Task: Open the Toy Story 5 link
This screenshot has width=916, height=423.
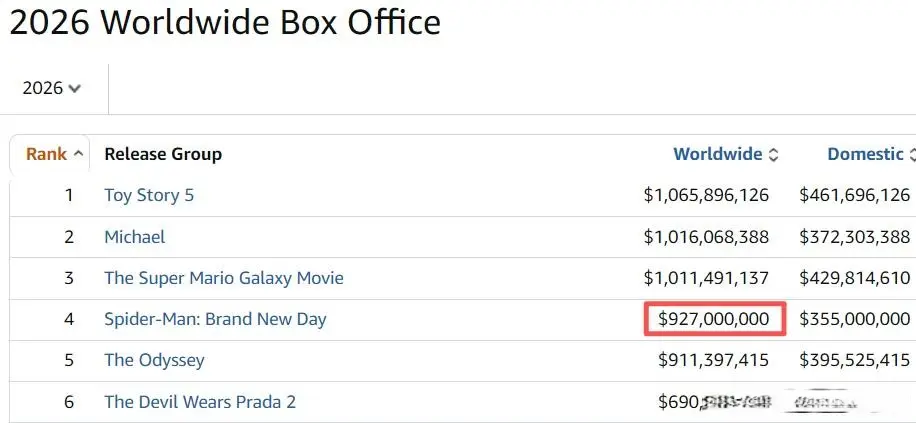Action: tap(149, 195)
